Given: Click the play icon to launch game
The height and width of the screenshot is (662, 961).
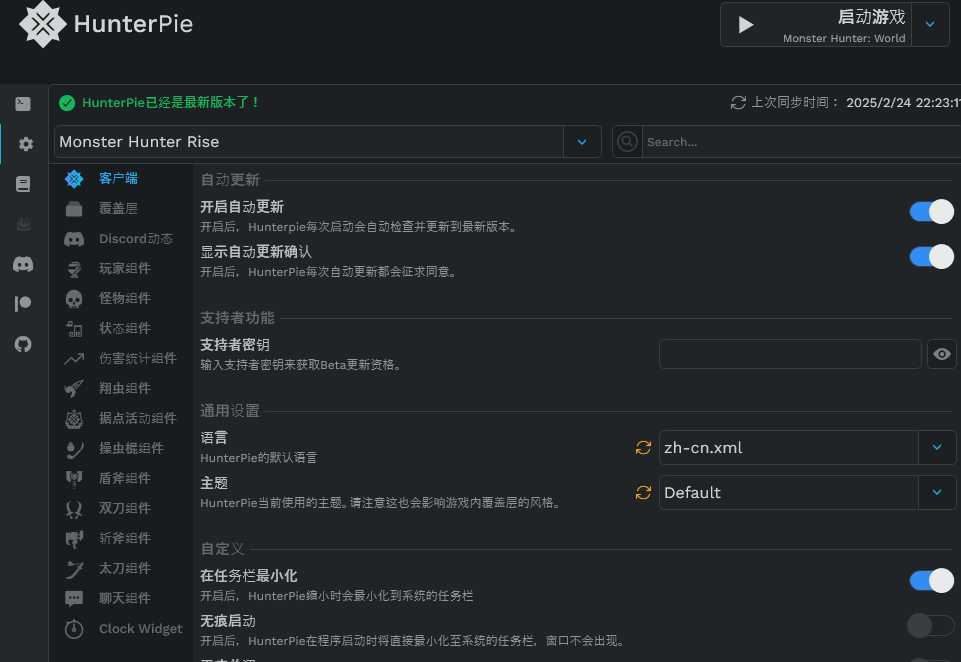Looking at the screenshot, I should (x=745, y=25).
